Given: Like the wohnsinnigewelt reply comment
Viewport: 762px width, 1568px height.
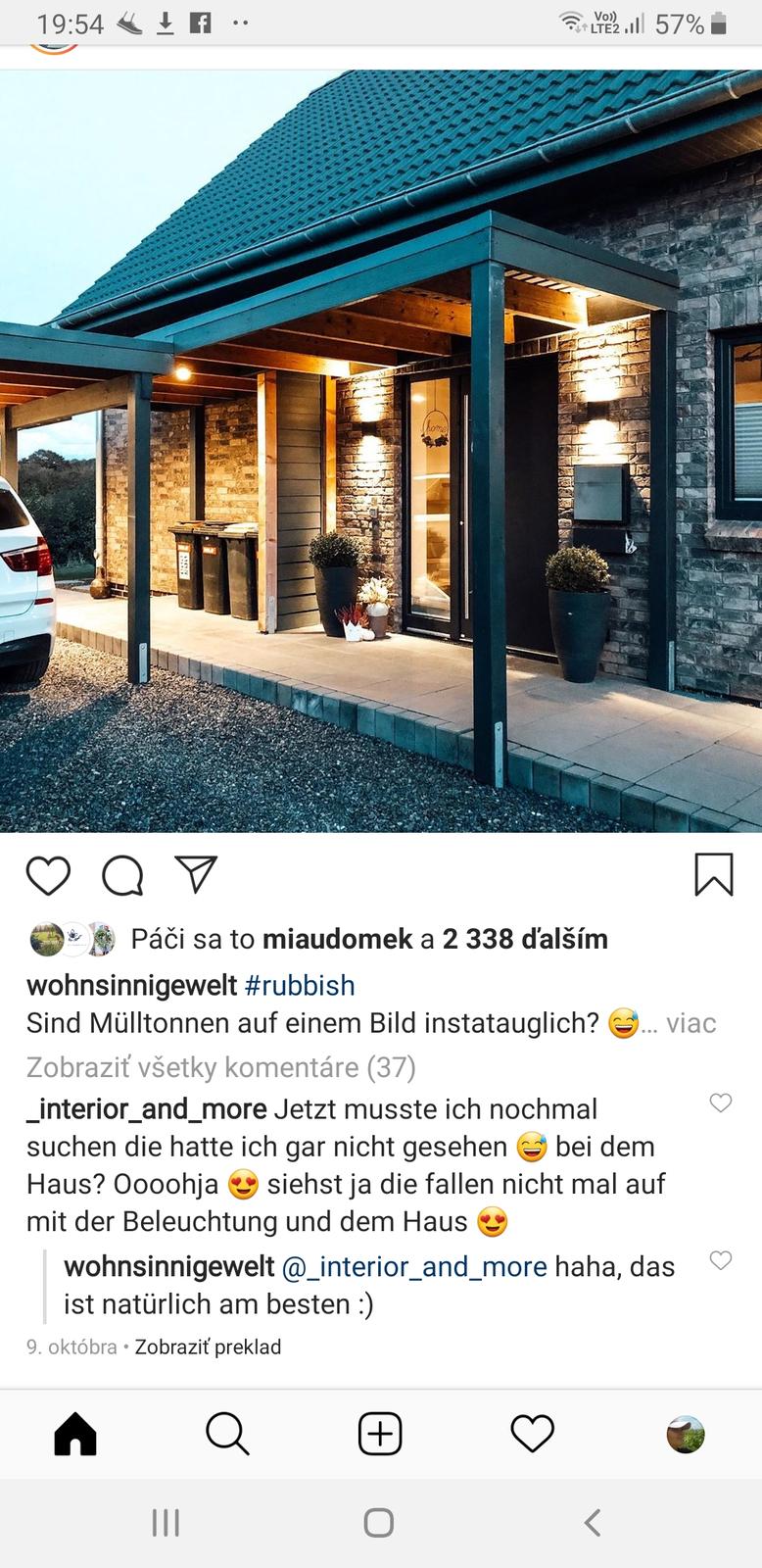Looking at the screenshot, I should coord(721,1260).
